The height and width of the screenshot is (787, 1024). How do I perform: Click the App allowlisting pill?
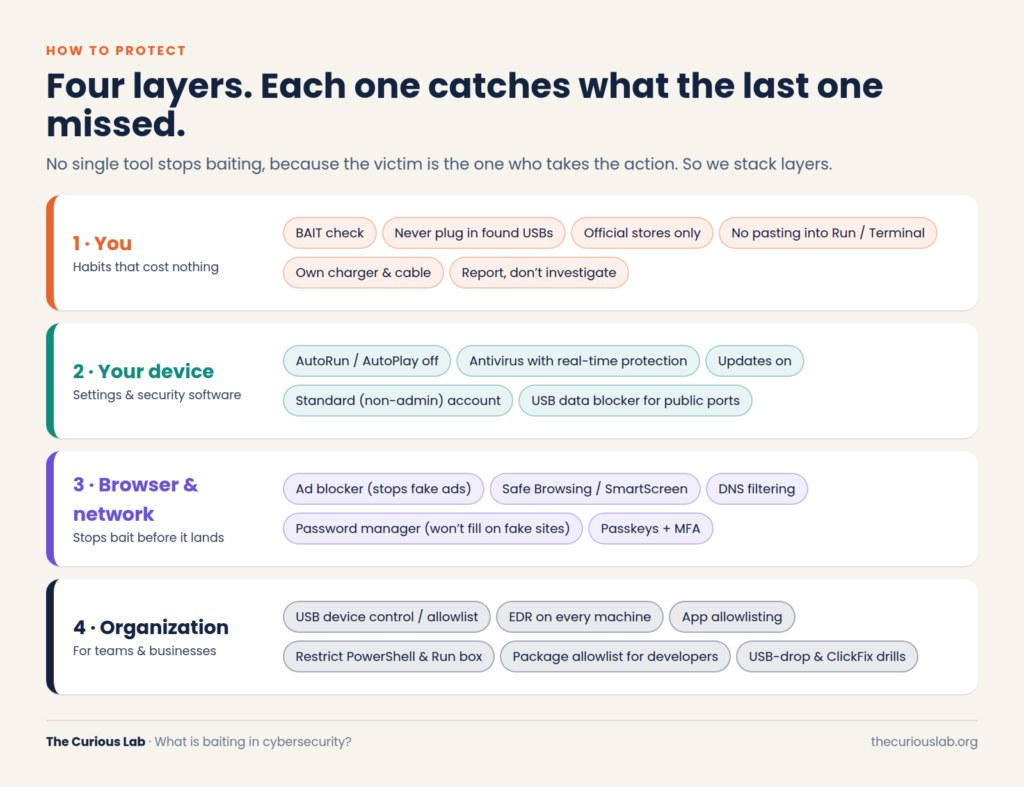tap(731, 617)
